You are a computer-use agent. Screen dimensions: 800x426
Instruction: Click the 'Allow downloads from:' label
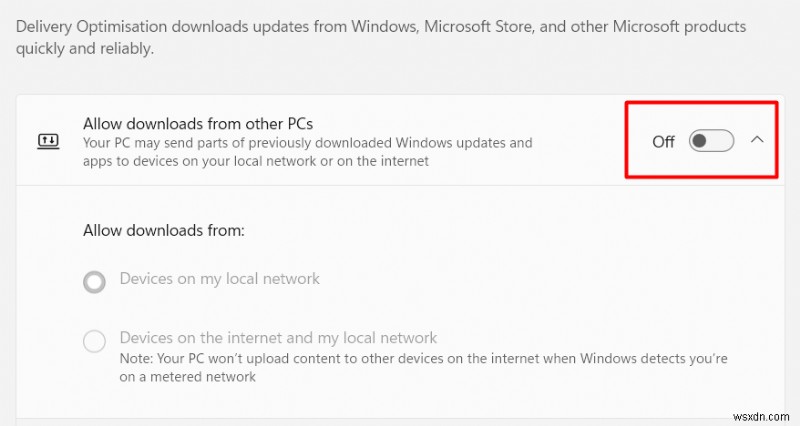point(164,230)
